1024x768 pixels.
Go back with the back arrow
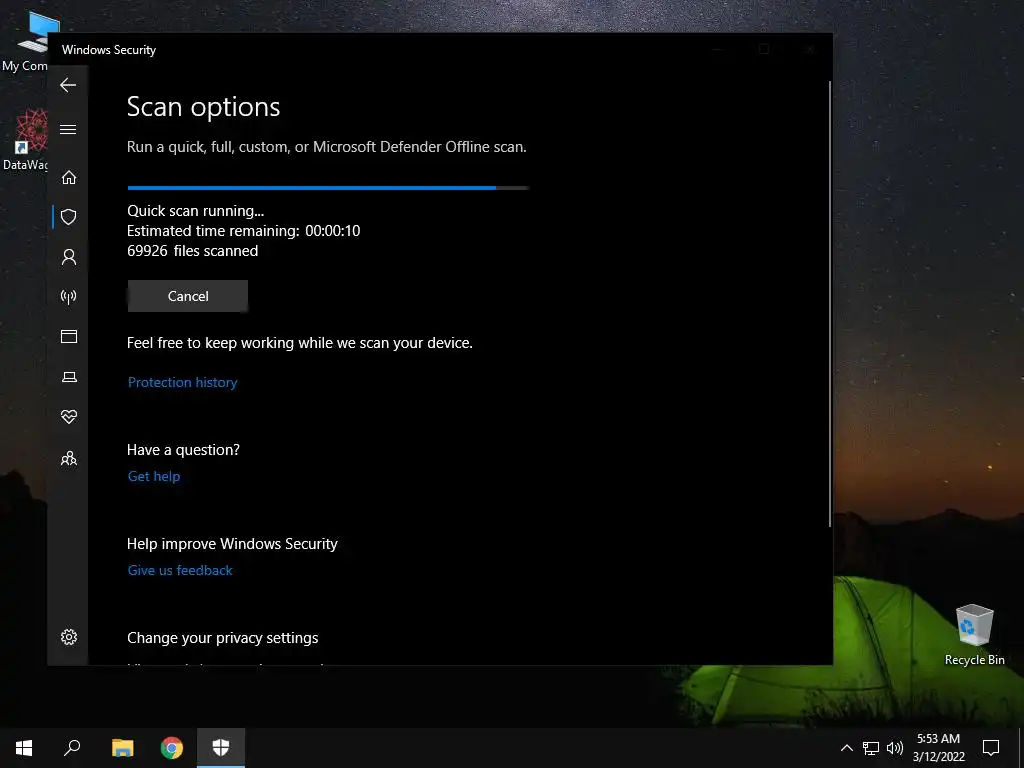(x=68, y=85)
